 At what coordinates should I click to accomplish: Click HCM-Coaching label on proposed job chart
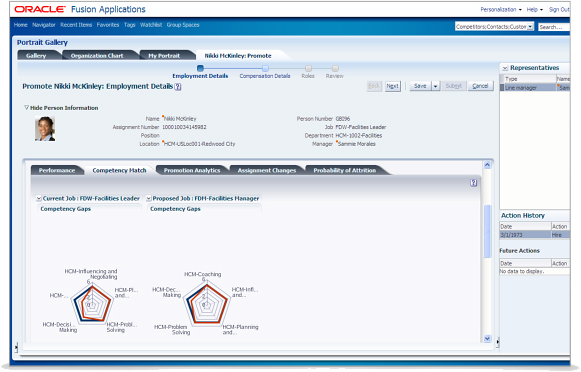pos(203,274)
